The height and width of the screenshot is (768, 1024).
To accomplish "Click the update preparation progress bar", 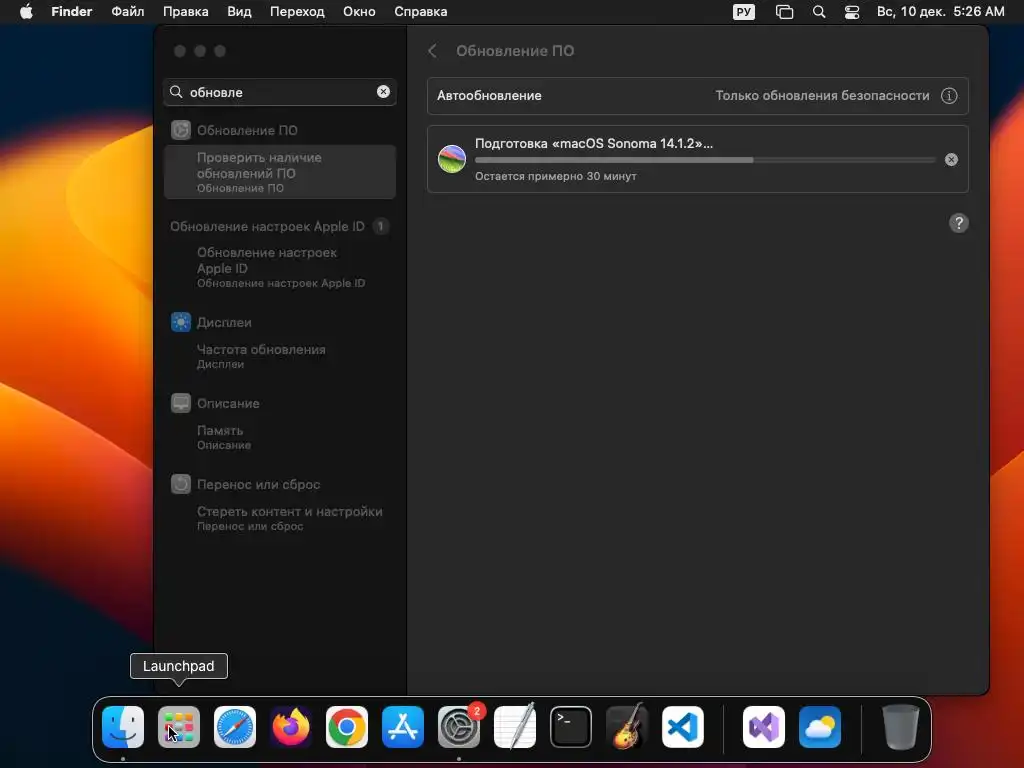I will click(x=705, y=160).
